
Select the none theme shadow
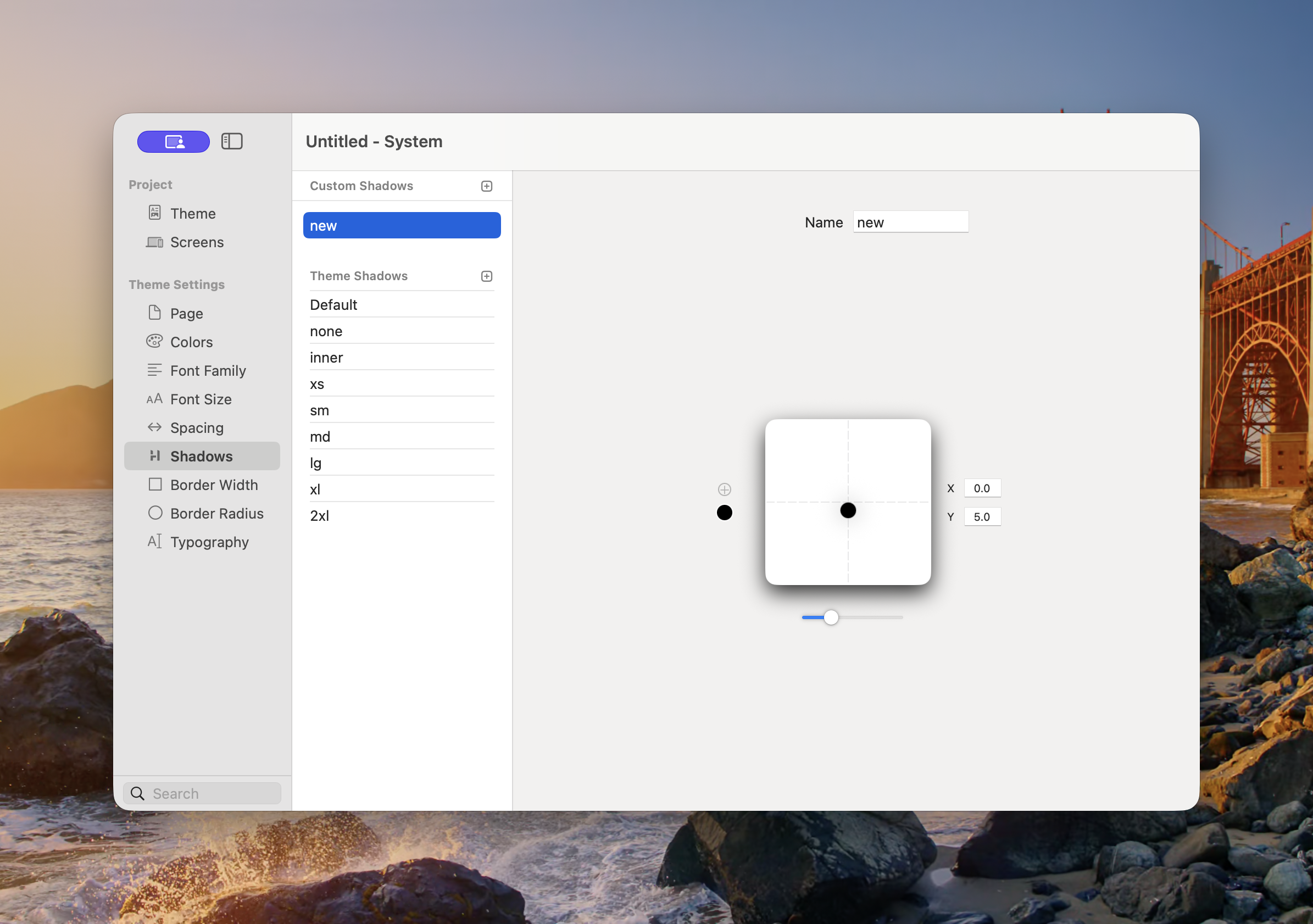pyautogui.click(x=402, y=331)
